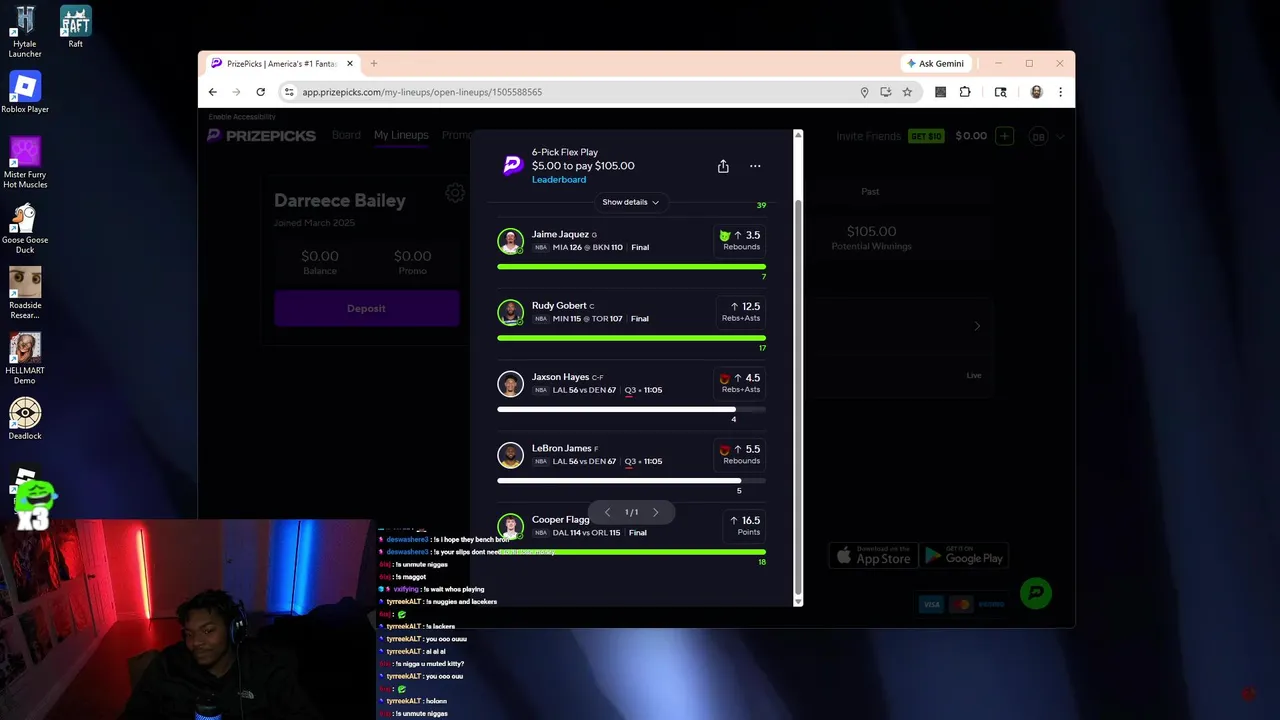1280x720 pixels.
Task: Open the Deadlock desktop shortcut
Action: click(25, 419)
